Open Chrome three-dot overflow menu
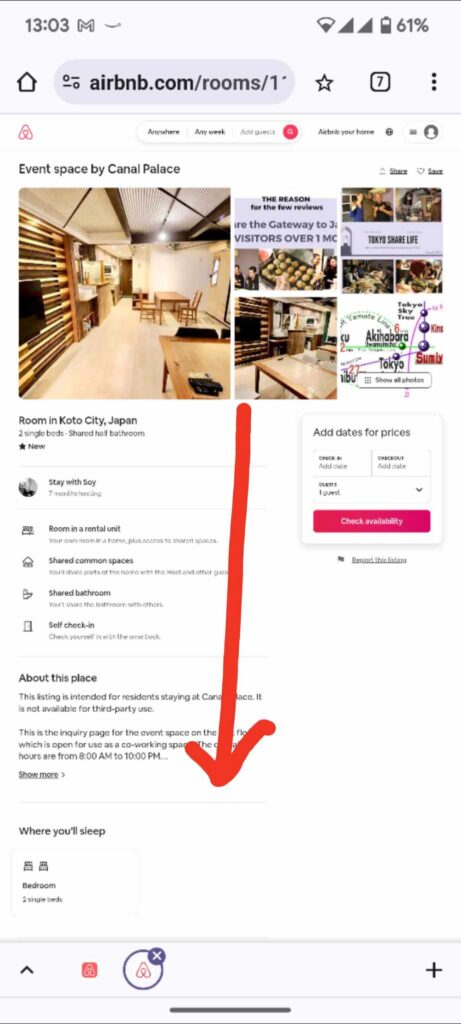The image size is (461, 1024). [434, 82]
